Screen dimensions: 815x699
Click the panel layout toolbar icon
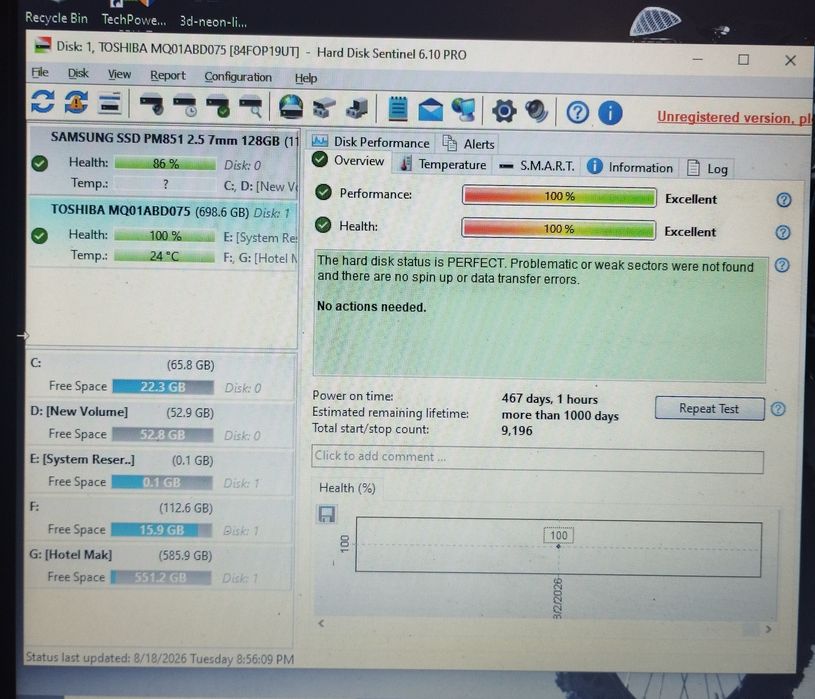(x=110, y=103)
